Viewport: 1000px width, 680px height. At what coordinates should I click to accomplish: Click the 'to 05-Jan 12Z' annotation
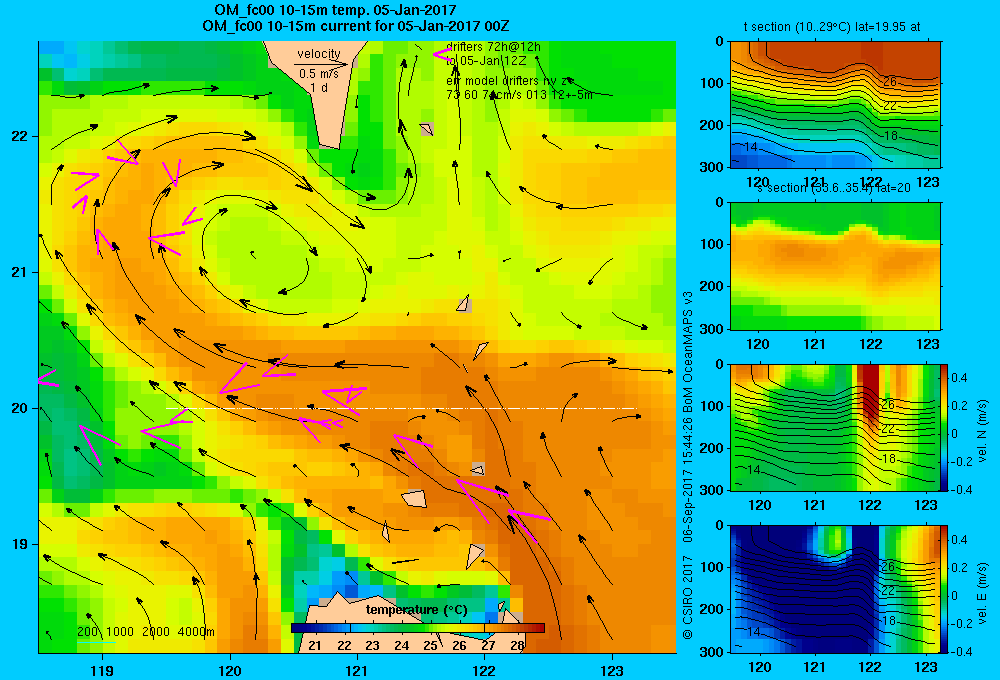pyautogui.click(x=486, y=61)
